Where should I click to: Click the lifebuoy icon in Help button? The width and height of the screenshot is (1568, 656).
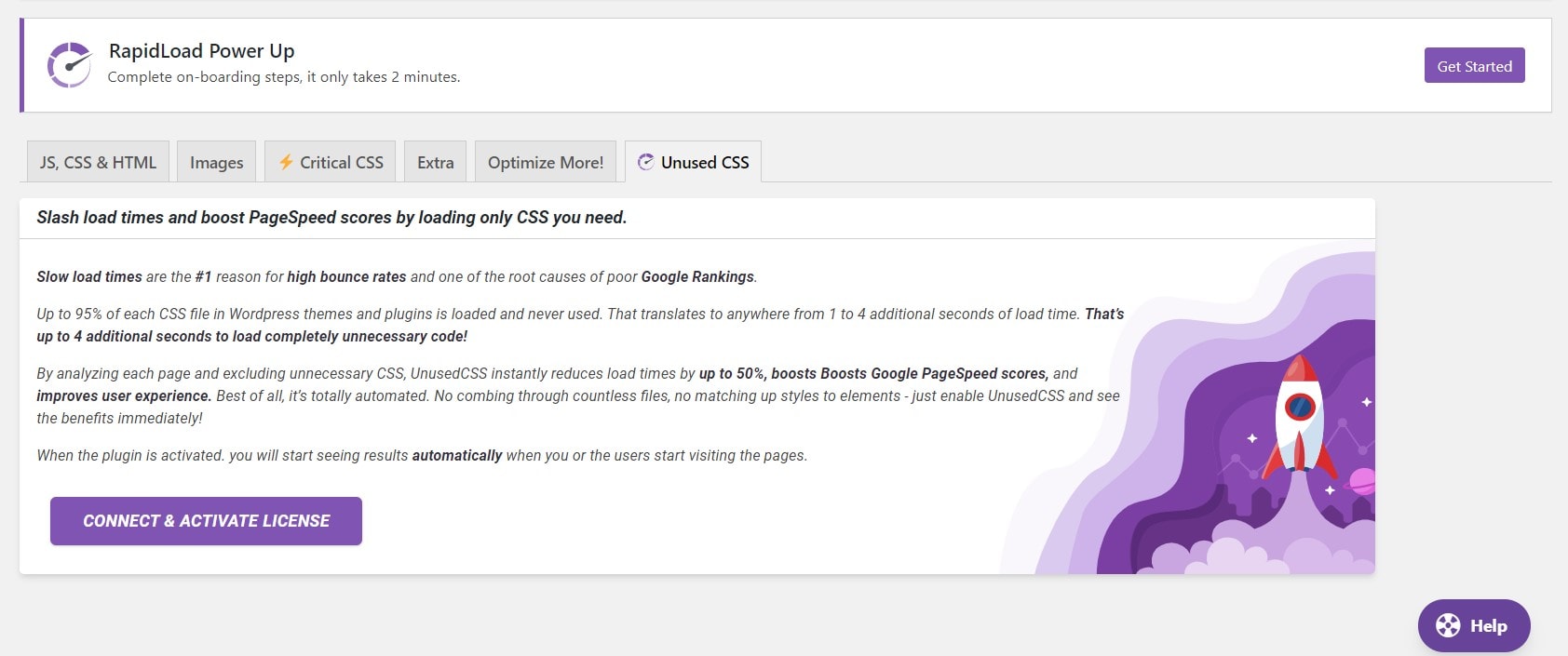click(x=1448, y=625)
